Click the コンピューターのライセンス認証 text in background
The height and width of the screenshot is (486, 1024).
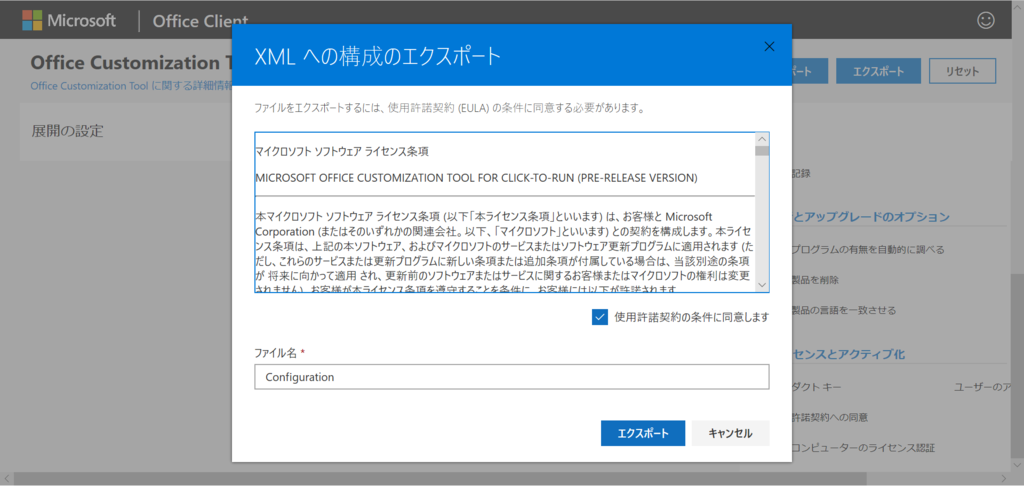[863, 448]
